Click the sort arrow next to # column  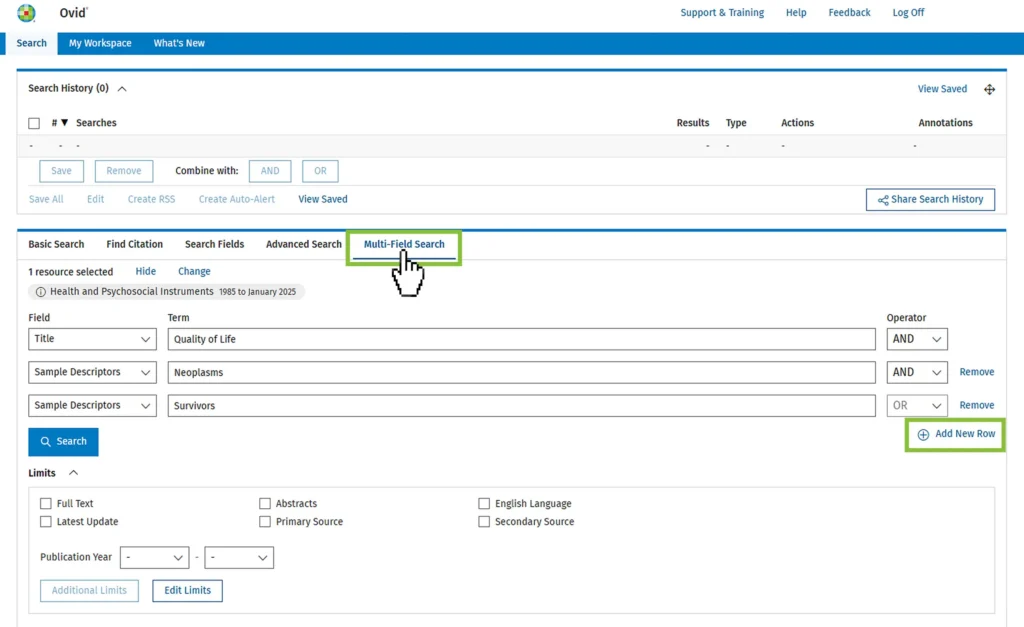click(x=65, y=122)
